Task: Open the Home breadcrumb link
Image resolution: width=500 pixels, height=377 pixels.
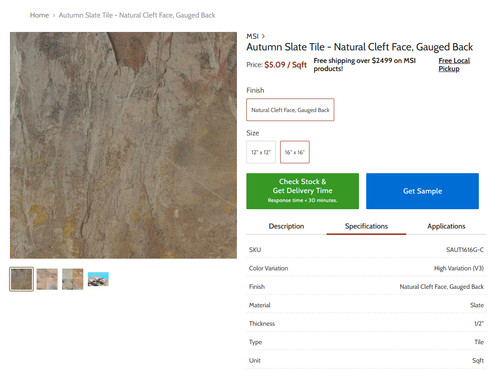Action: [x=39, y=15]
